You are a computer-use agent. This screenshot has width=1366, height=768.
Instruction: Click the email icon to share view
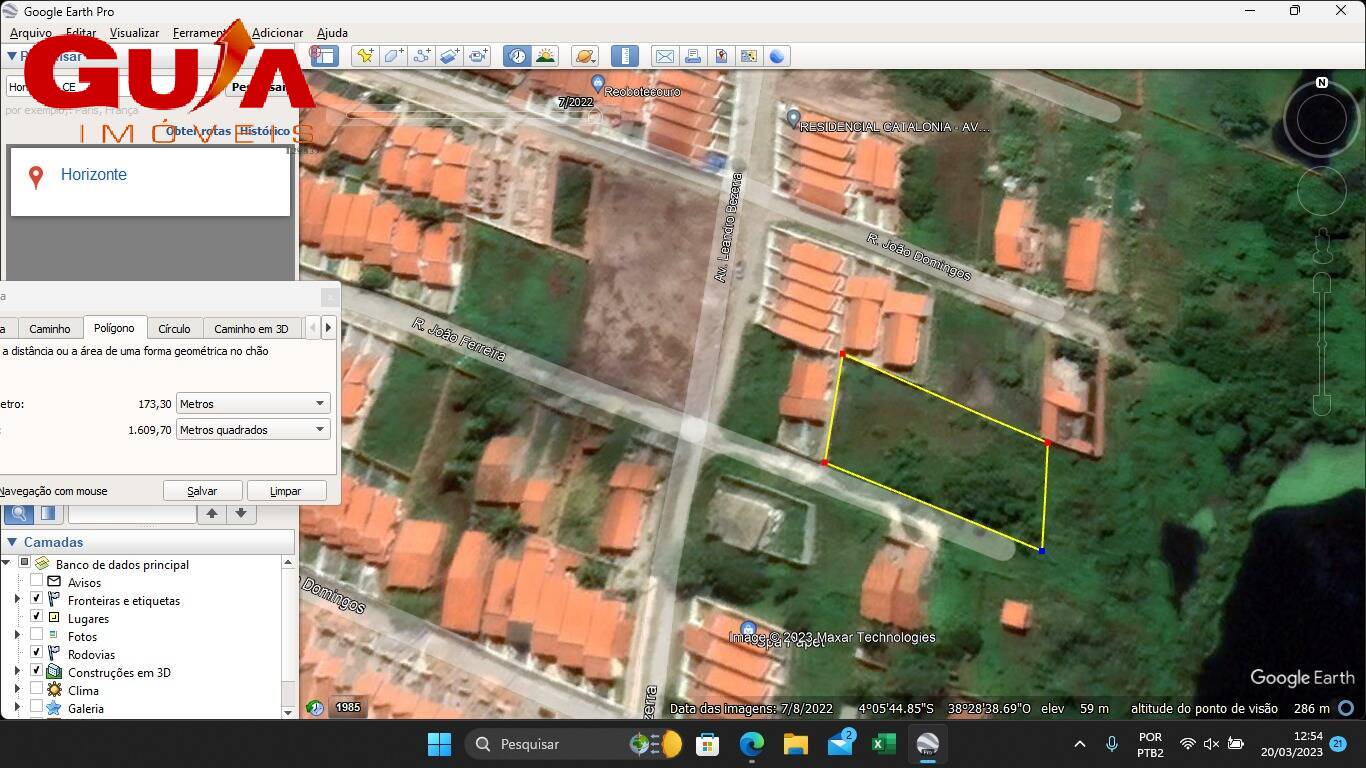(x=663, y=56)
